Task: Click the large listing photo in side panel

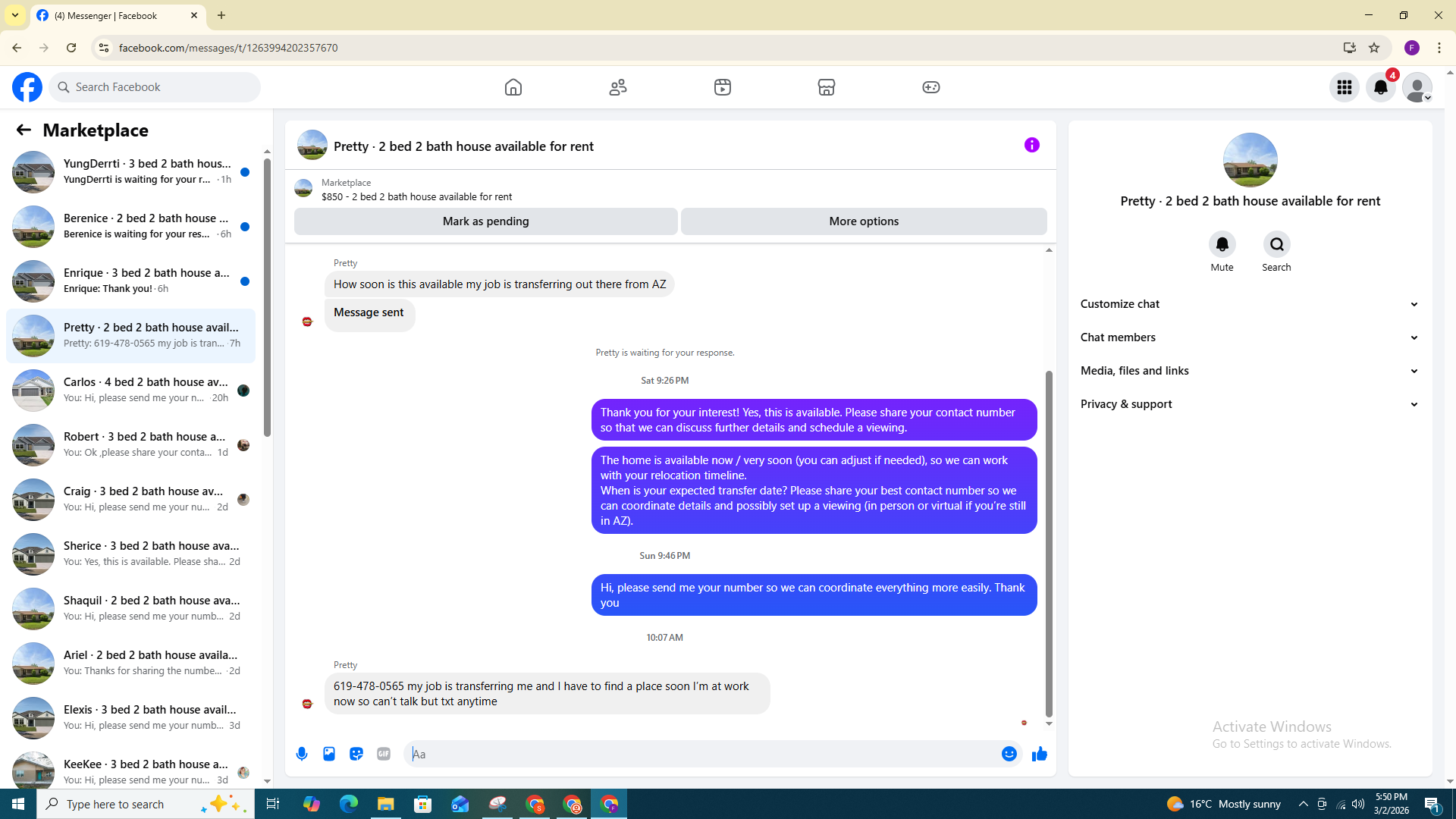Action: pos(1250,160)
